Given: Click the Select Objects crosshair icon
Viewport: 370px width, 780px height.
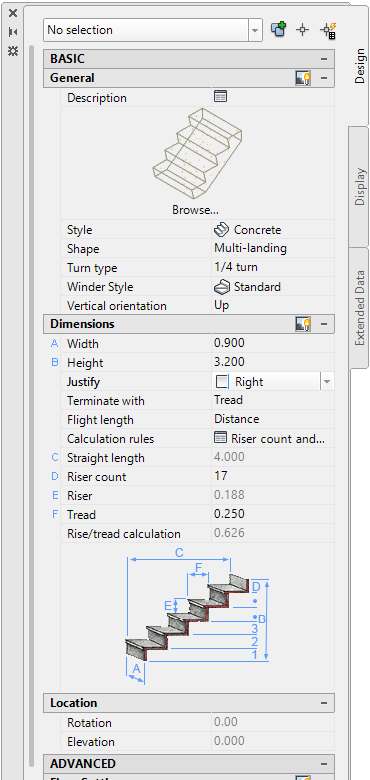Looking at the screenshot, I should tap(302, 30).
